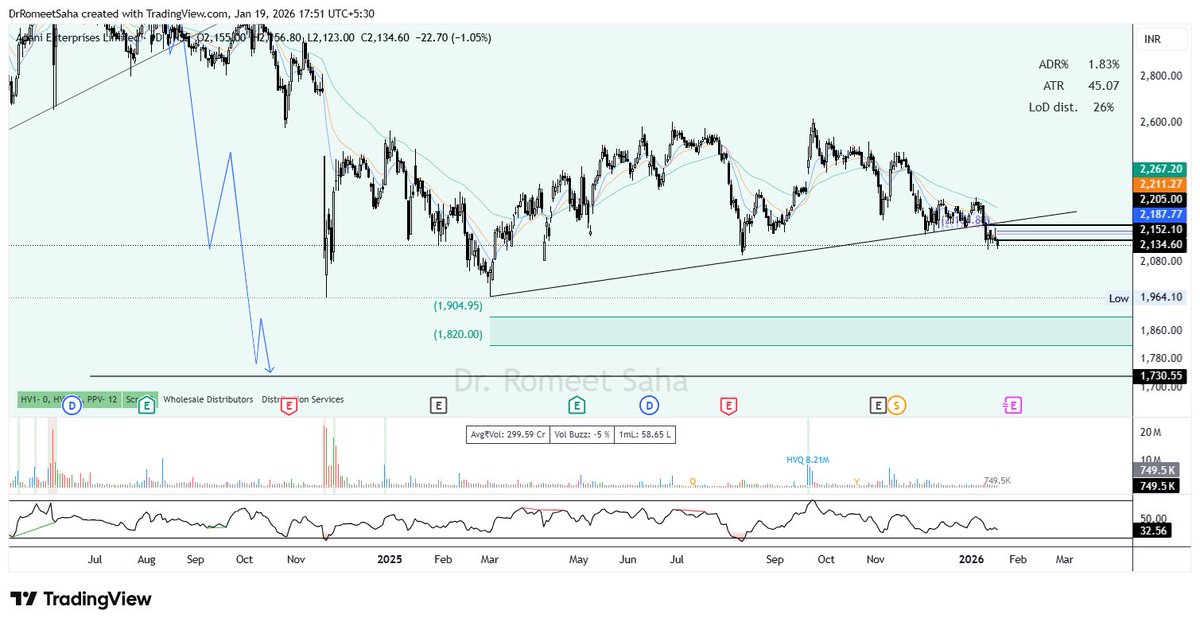Open the dividend marker beside the HV1 label

70,405
